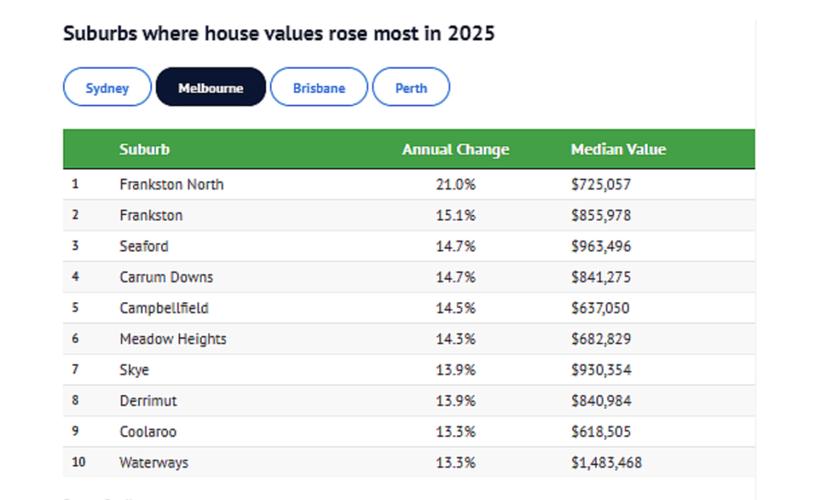Select the Seaford row name
Screen dimensions: 821x500
point(144,246)
